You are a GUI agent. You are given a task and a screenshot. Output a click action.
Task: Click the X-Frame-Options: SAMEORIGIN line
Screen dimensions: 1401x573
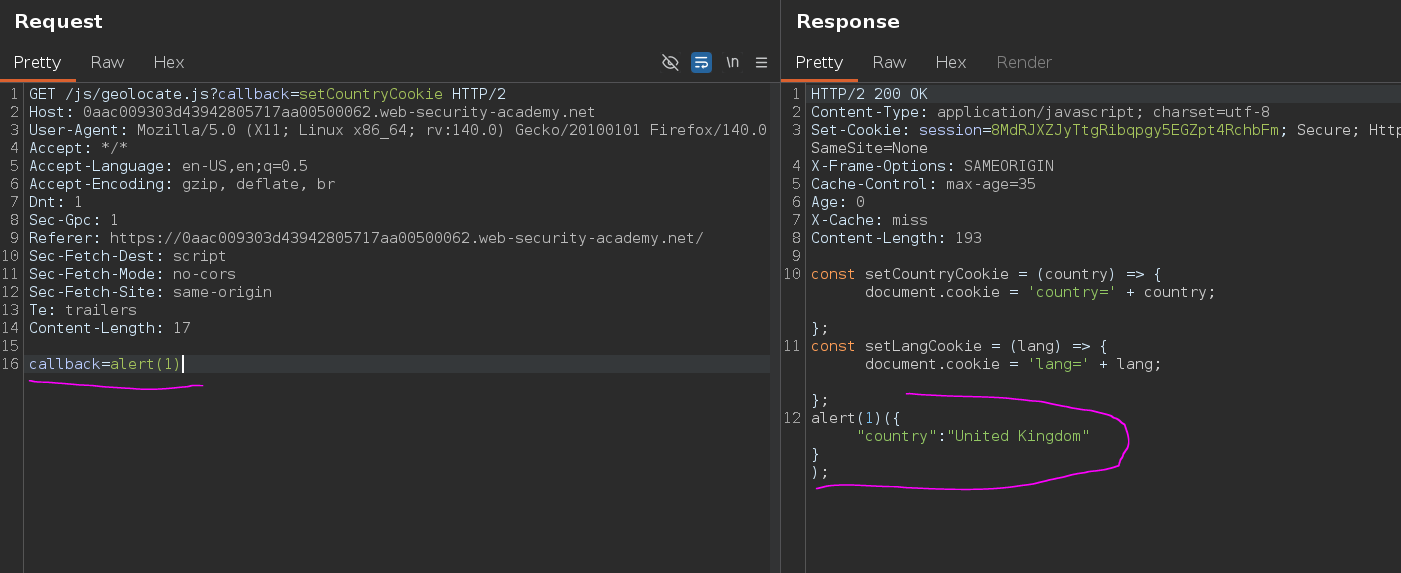[932, 166]
